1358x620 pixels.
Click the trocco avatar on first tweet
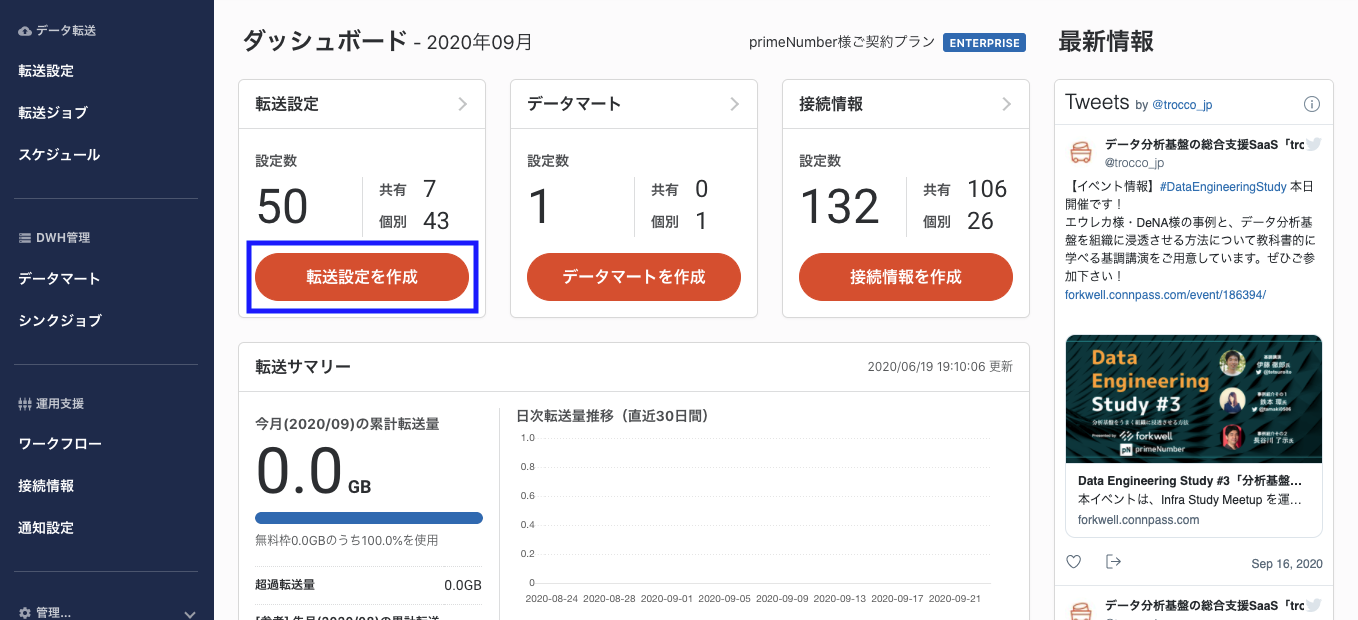[1081, 153]
